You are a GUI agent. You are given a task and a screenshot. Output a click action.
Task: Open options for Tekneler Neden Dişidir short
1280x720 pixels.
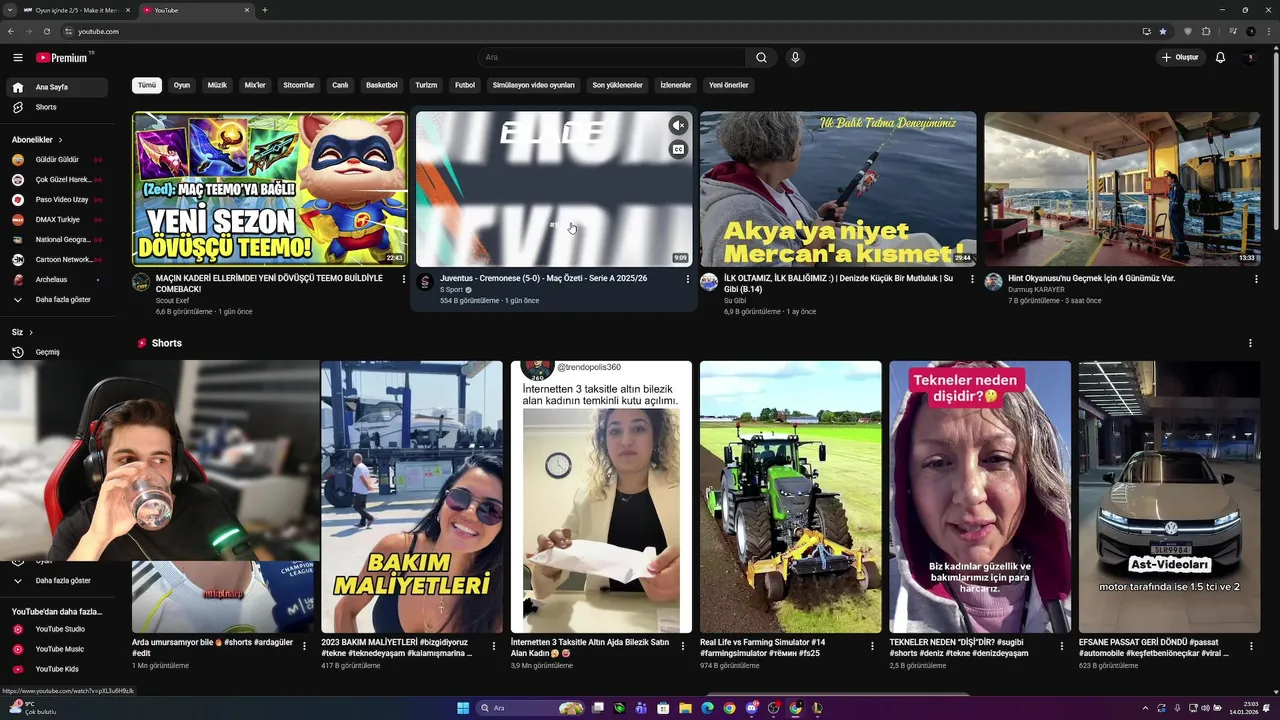[x=1062, y=646]
